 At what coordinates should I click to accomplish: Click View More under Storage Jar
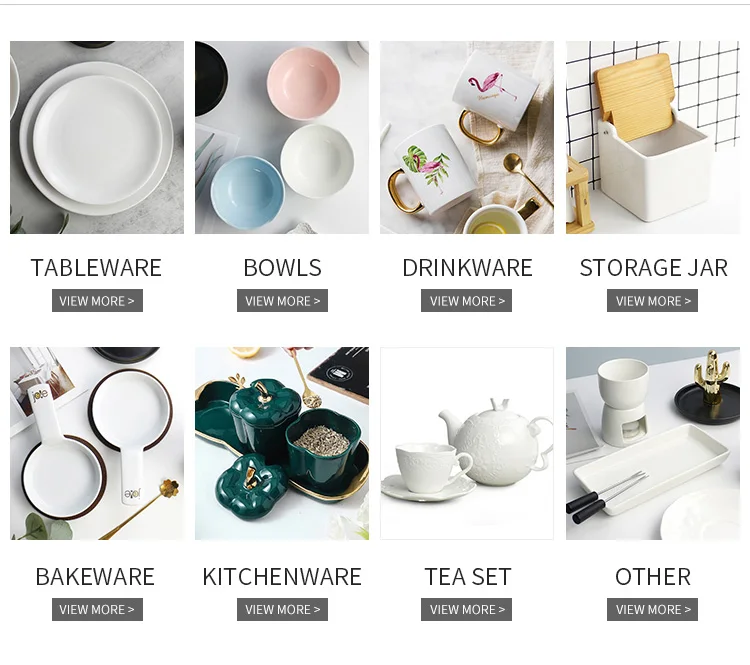point(652,300)
